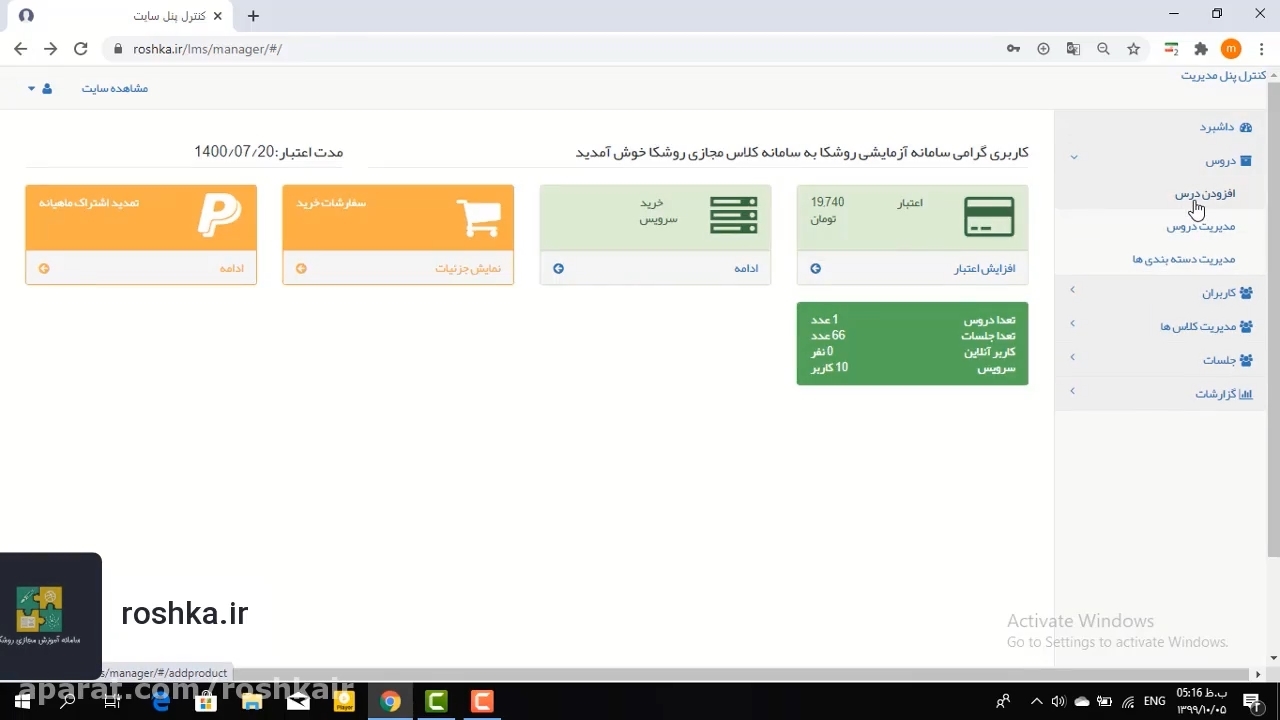Click the arrow icon next to افزایش اعتبار
The width and height of the screenshot is (1280, 720).
click(x=816, y=269)
